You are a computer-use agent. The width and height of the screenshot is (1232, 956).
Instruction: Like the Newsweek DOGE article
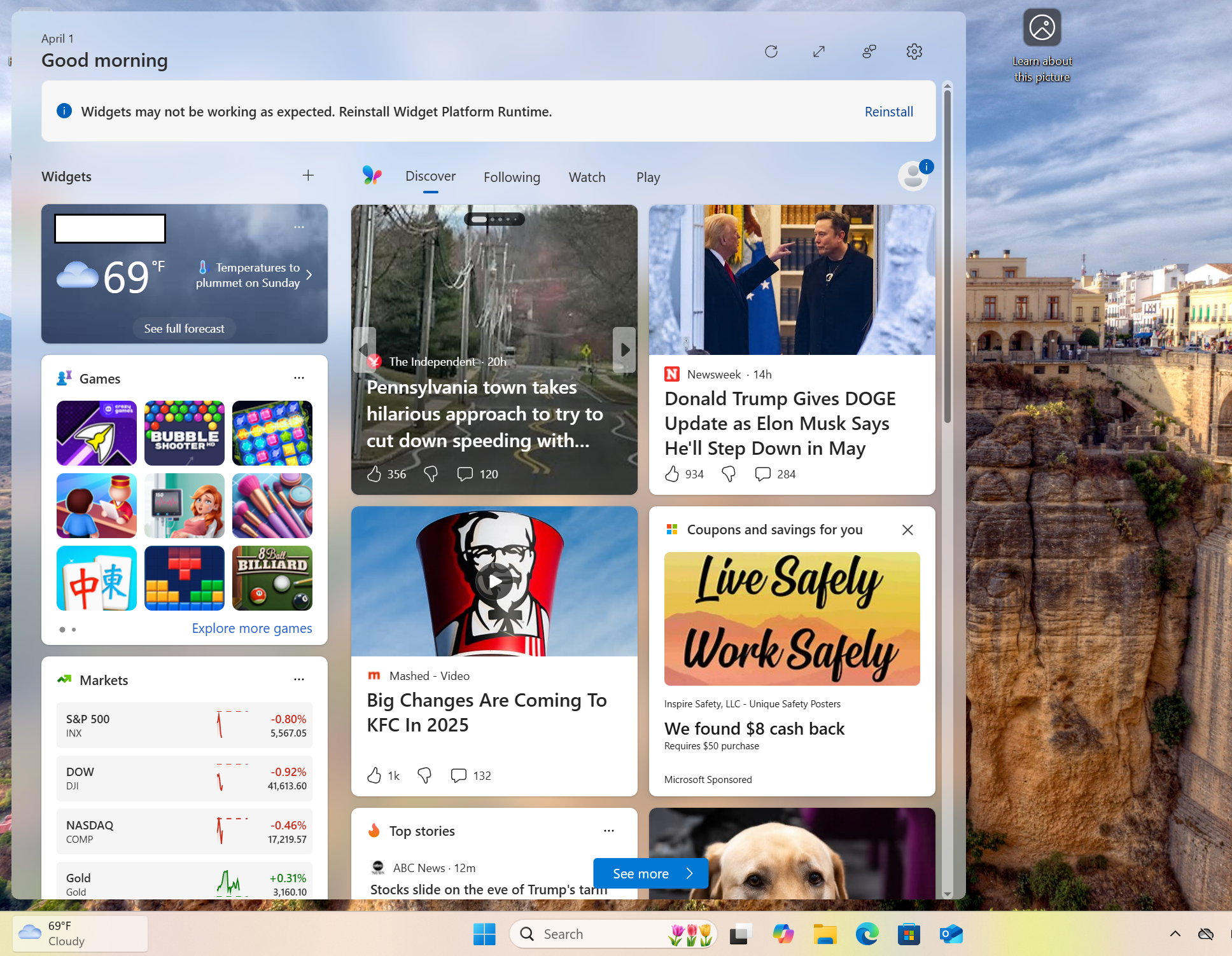point(673,474)
